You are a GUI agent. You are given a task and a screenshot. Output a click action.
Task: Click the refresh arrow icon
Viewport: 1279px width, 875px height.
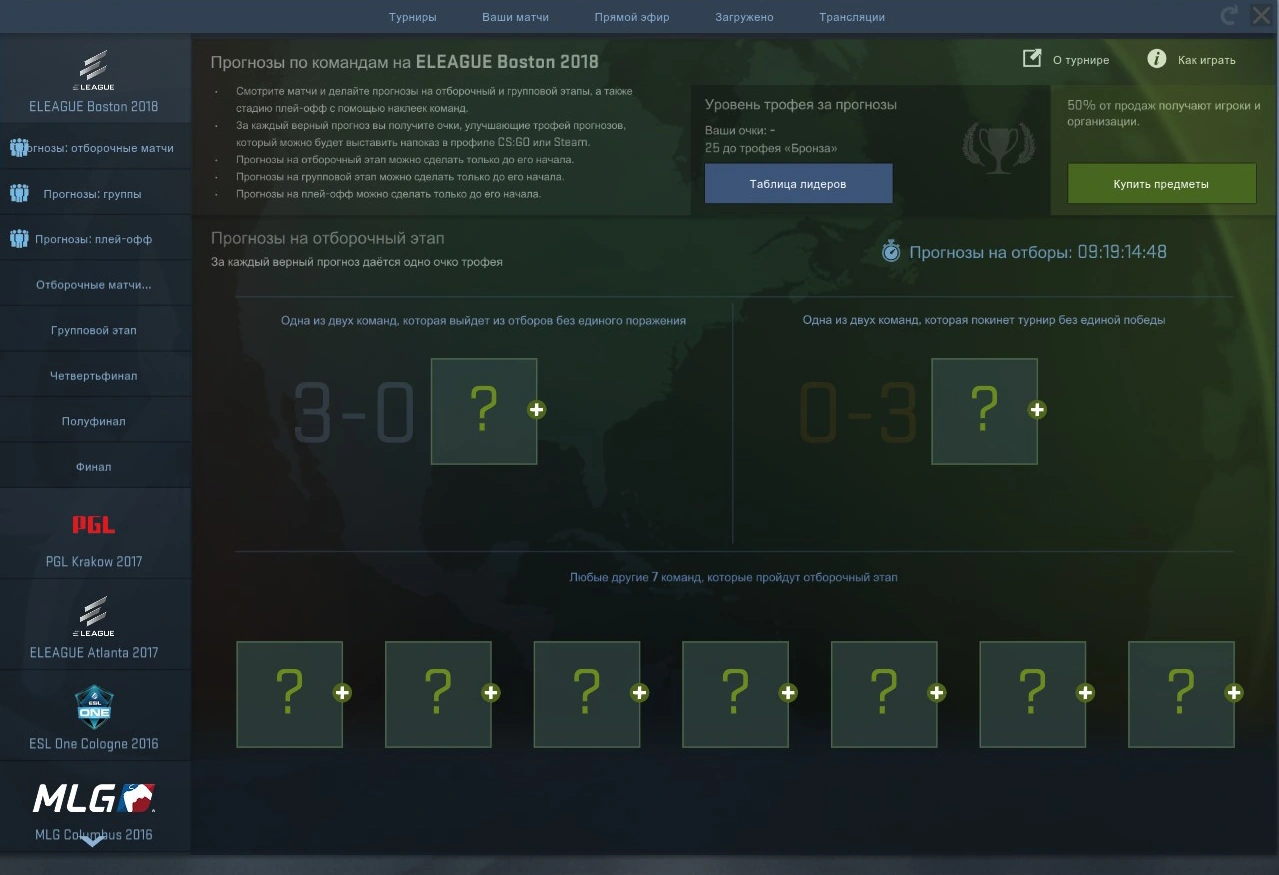pos(1229,16)
